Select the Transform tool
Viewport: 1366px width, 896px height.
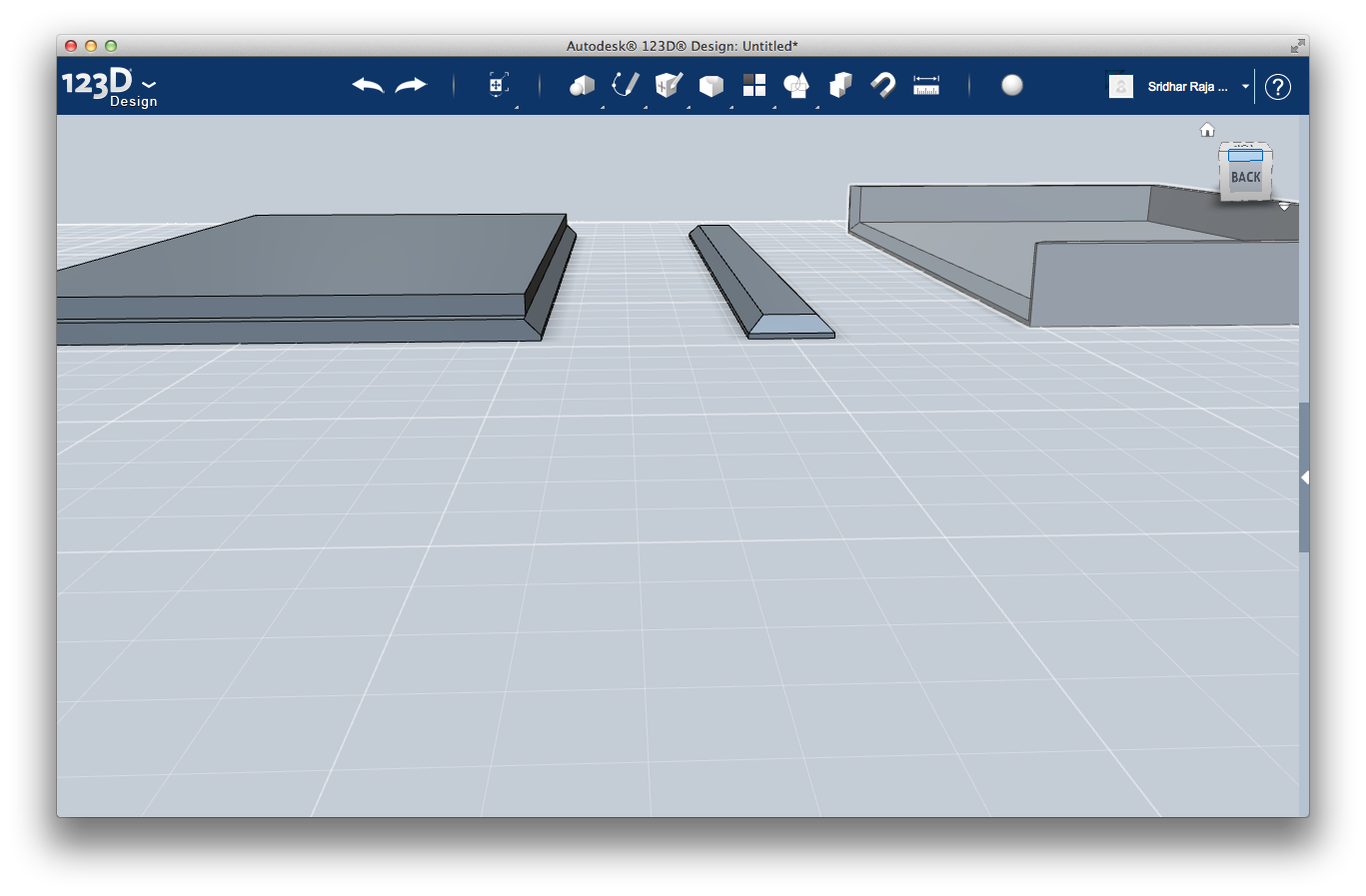(499, 85)
